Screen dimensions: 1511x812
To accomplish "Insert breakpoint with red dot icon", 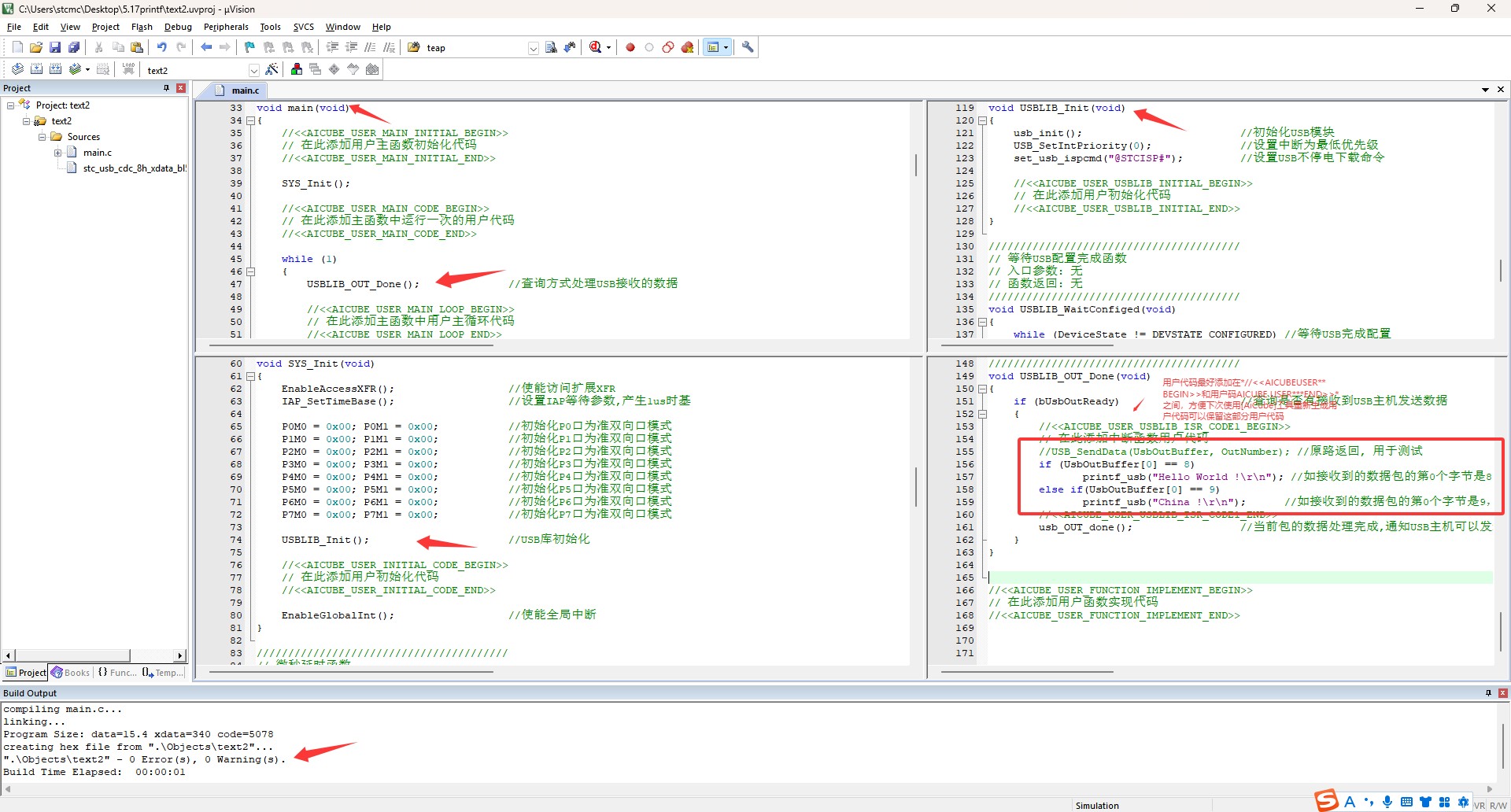I will (630, 47).
